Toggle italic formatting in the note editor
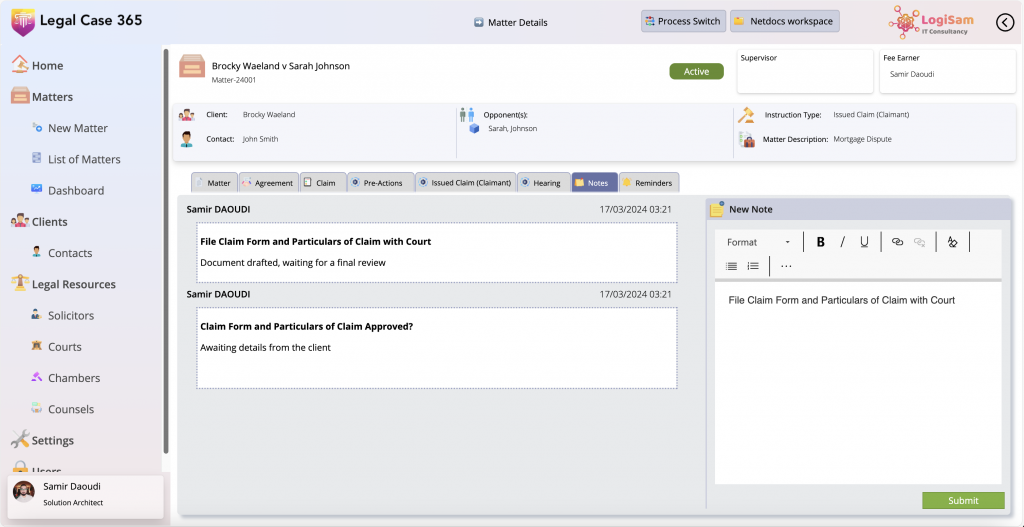The width and height of the screenshot is (1024, 527). coord(843,242)
